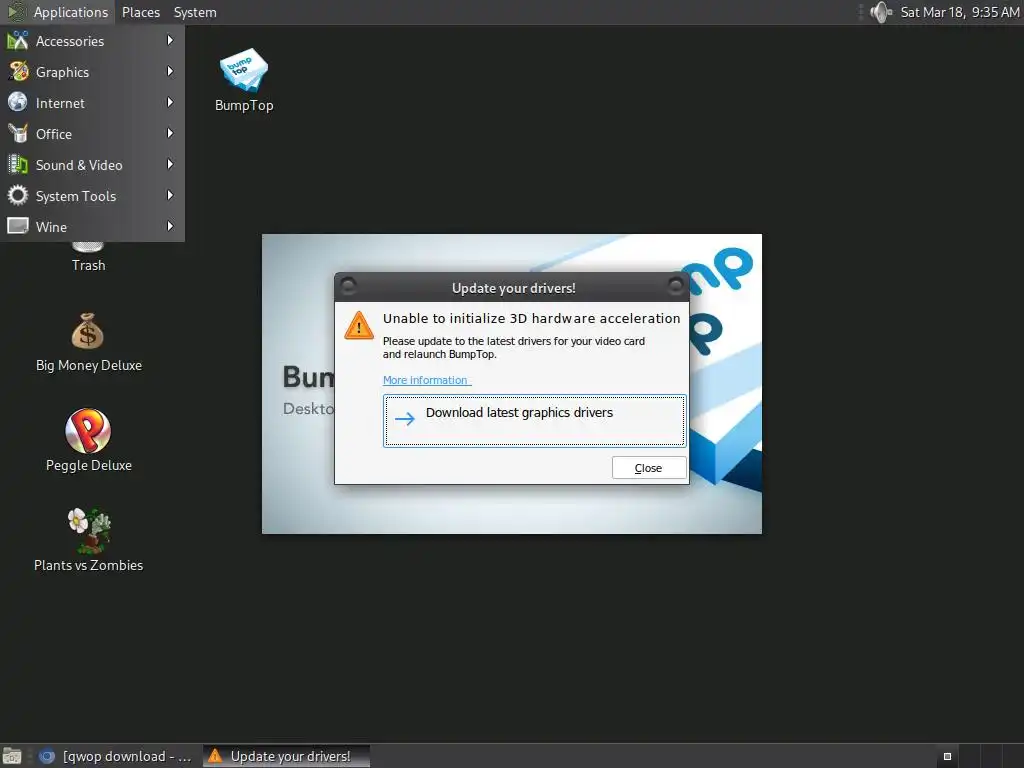Follow the More information link

coord(425,380)
